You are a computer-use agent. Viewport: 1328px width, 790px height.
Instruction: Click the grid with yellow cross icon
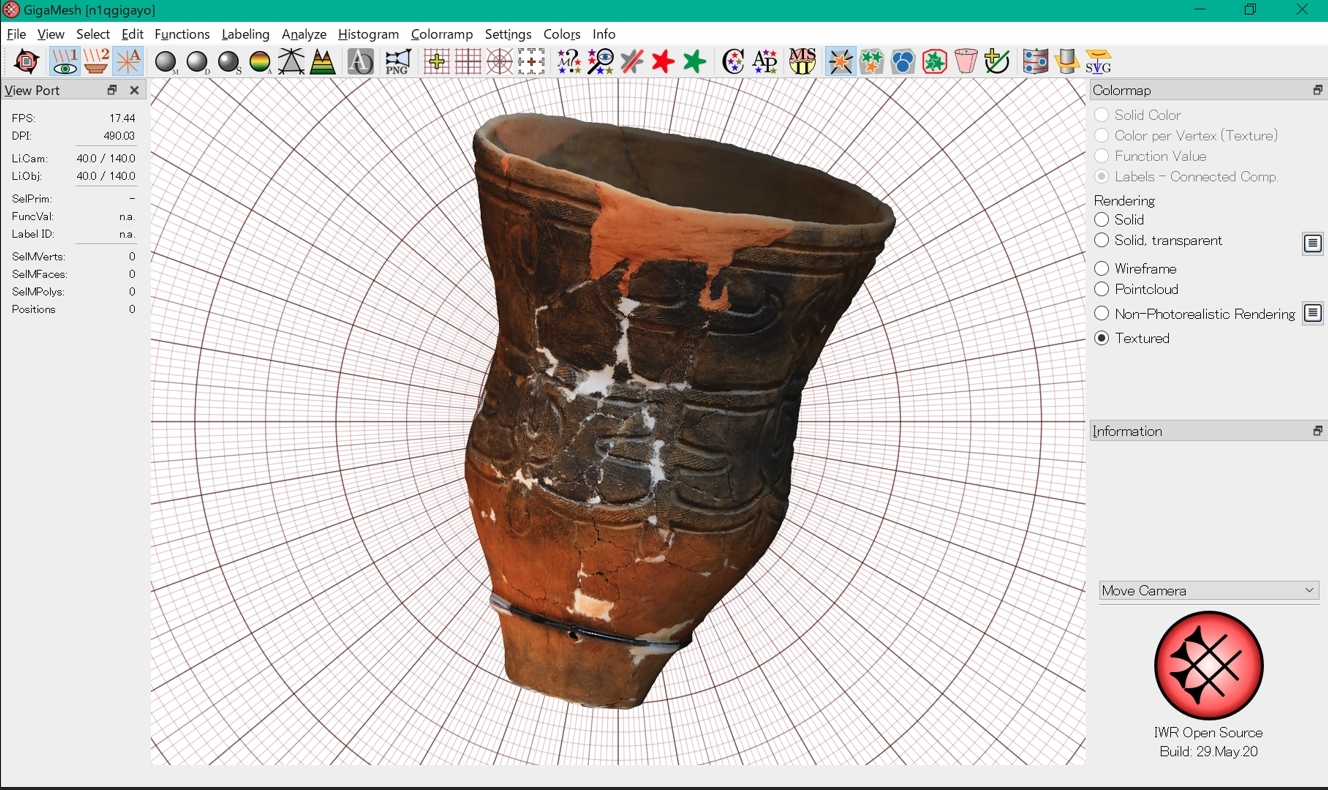pos(436,62)
